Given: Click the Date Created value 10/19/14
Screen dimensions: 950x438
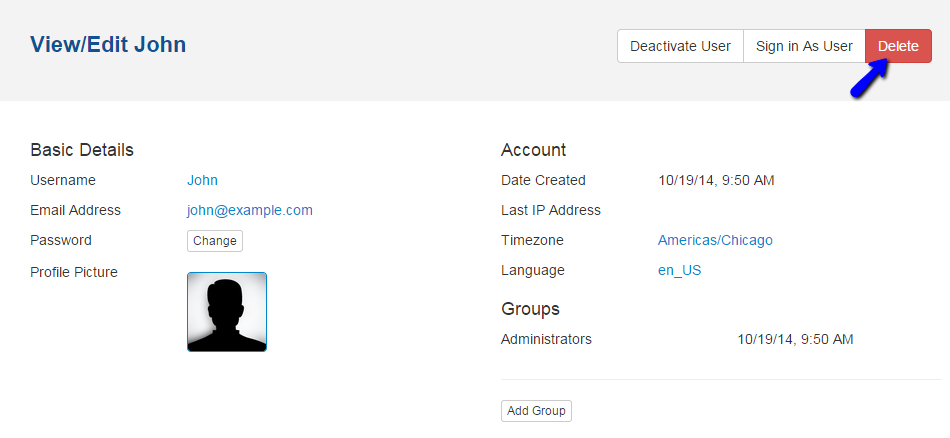Looking at the screenshot, I should point(716,180).
